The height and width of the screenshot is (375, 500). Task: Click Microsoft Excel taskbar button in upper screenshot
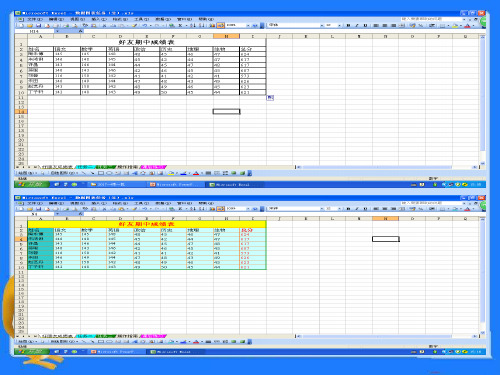[x=237, y=184]
